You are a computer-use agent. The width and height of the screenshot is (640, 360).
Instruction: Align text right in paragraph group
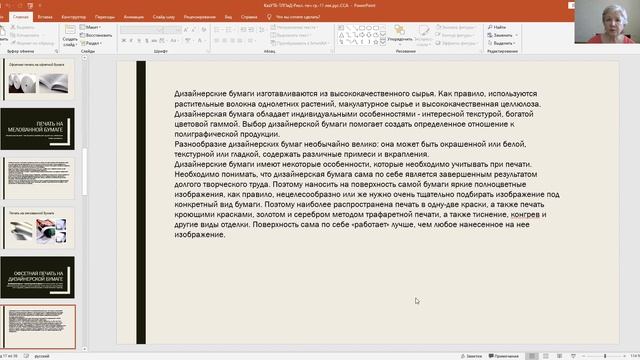pos(232,40)
